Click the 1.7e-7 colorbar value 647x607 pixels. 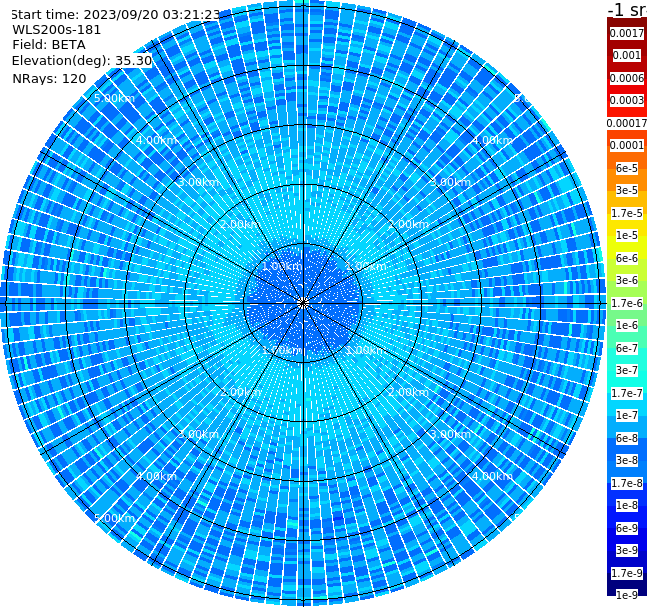tap(627, 393)
